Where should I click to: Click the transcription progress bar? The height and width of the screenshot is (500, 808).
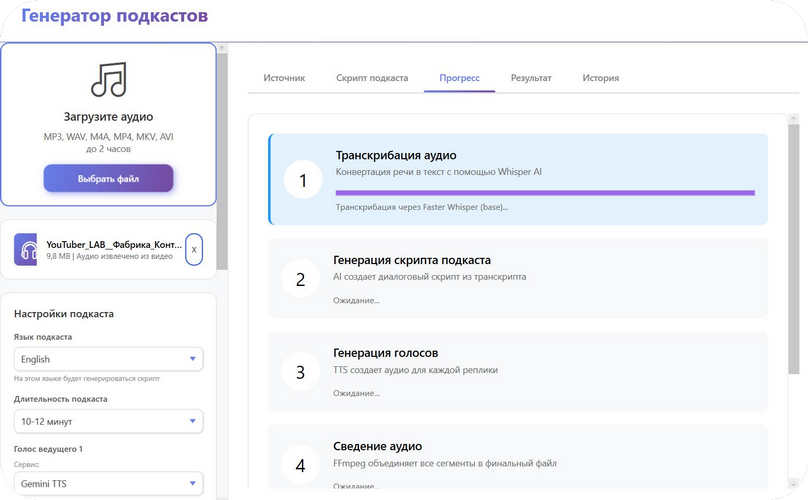point(545,192)
